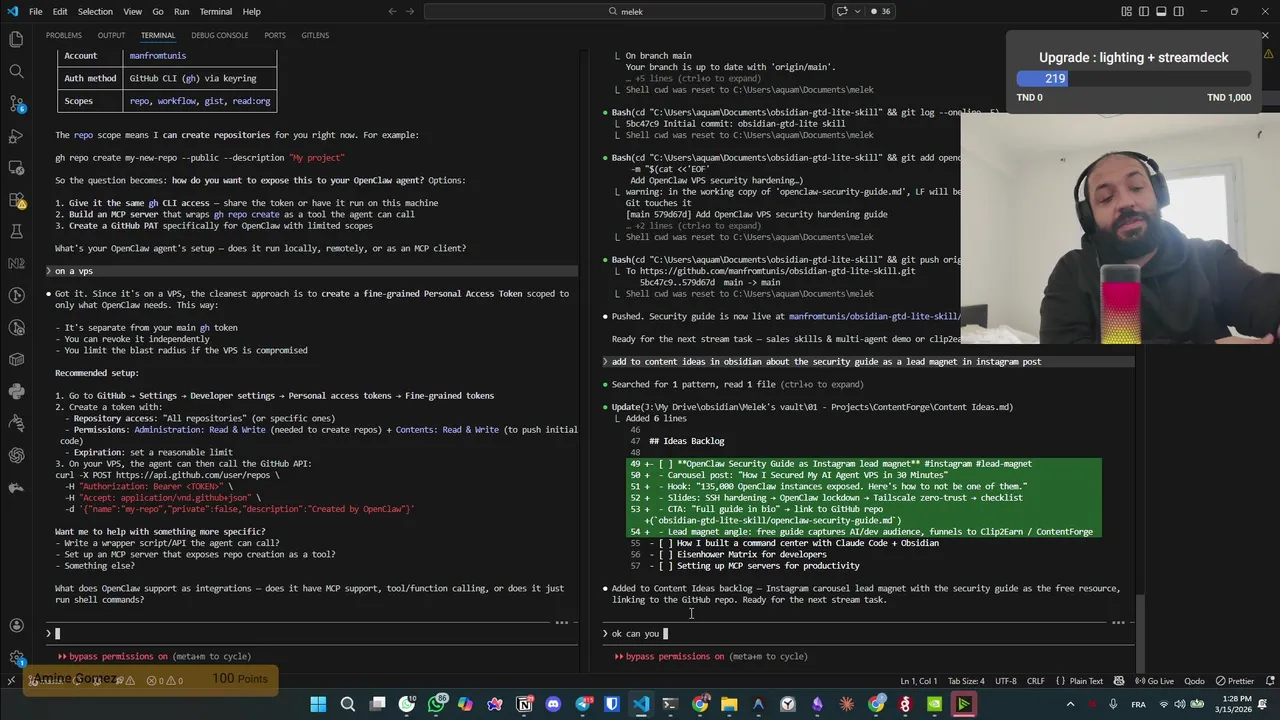Screen dimensions: 1280x720
Task: Switch to the Ports tab
Action: (x=275, y=35)
